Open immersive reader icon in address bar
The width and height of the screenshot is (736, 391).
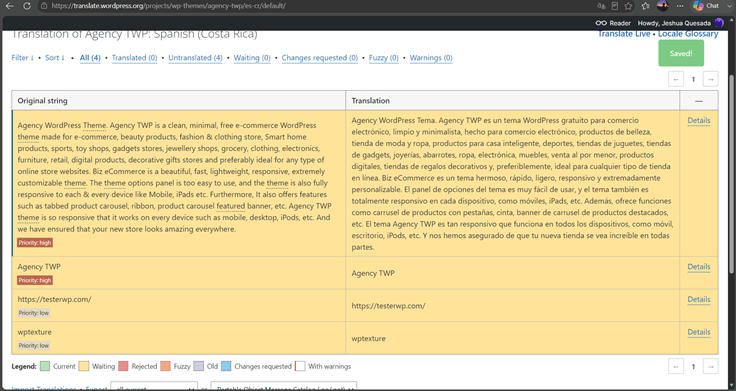click(x=615, y=6)
